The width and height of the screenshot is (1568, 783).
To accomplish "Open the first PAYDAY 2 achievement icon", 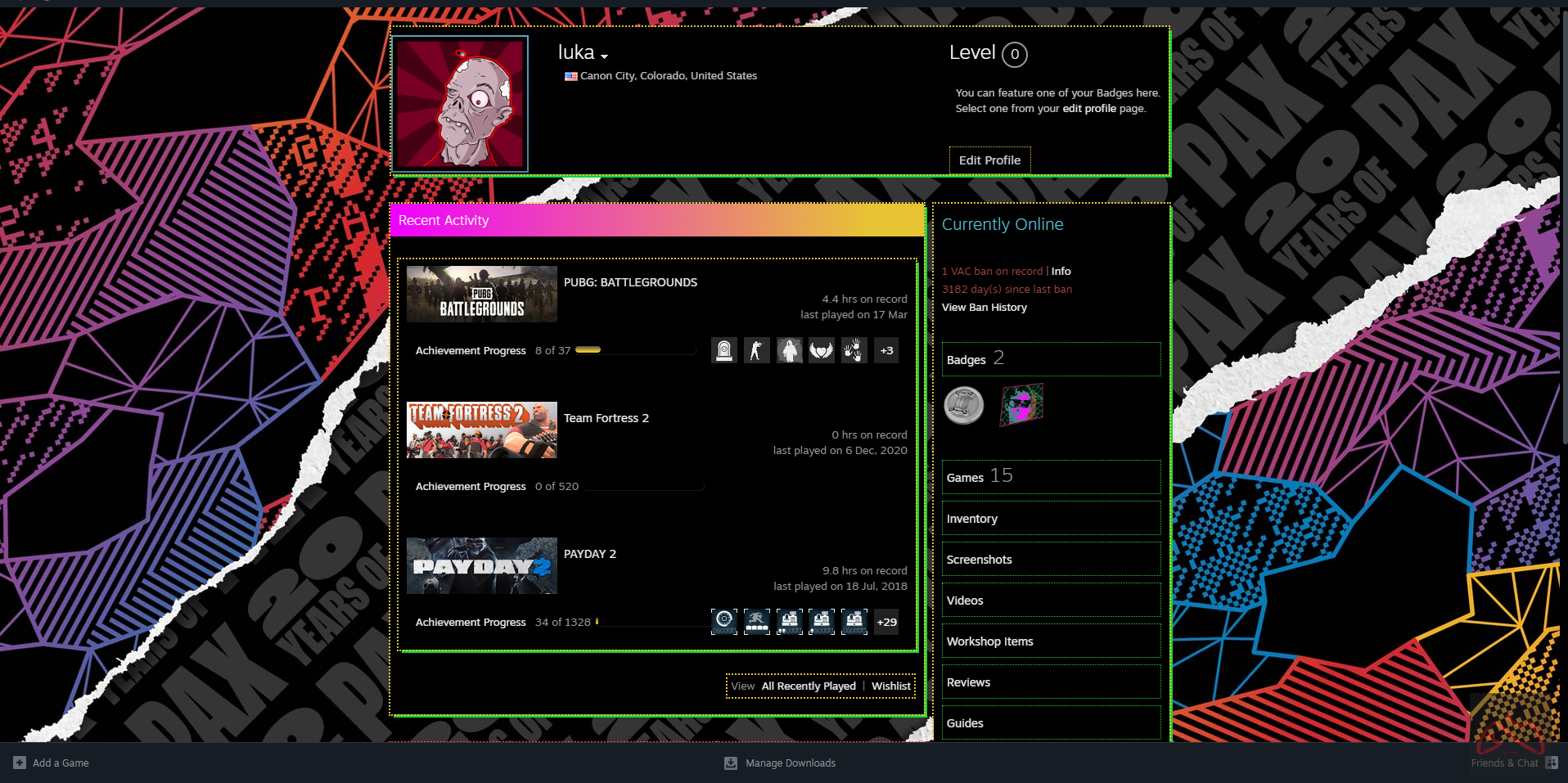I will (x=723, y=622).
